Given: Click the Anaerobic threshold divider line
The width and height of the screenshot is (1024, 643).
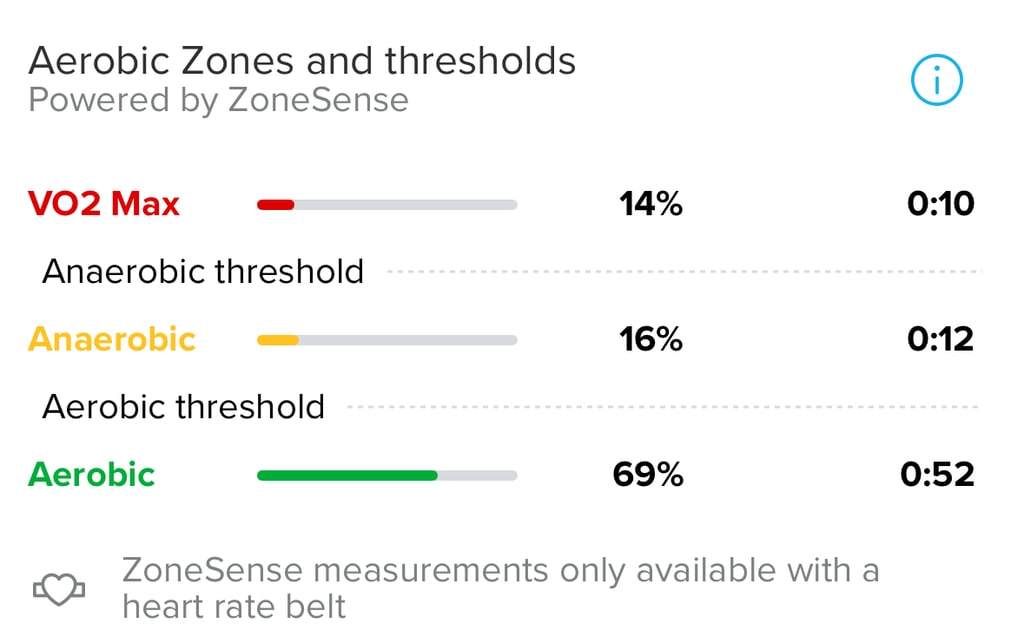Looking at the screenshot, I should pyautogui.click(x=690, y=270).
